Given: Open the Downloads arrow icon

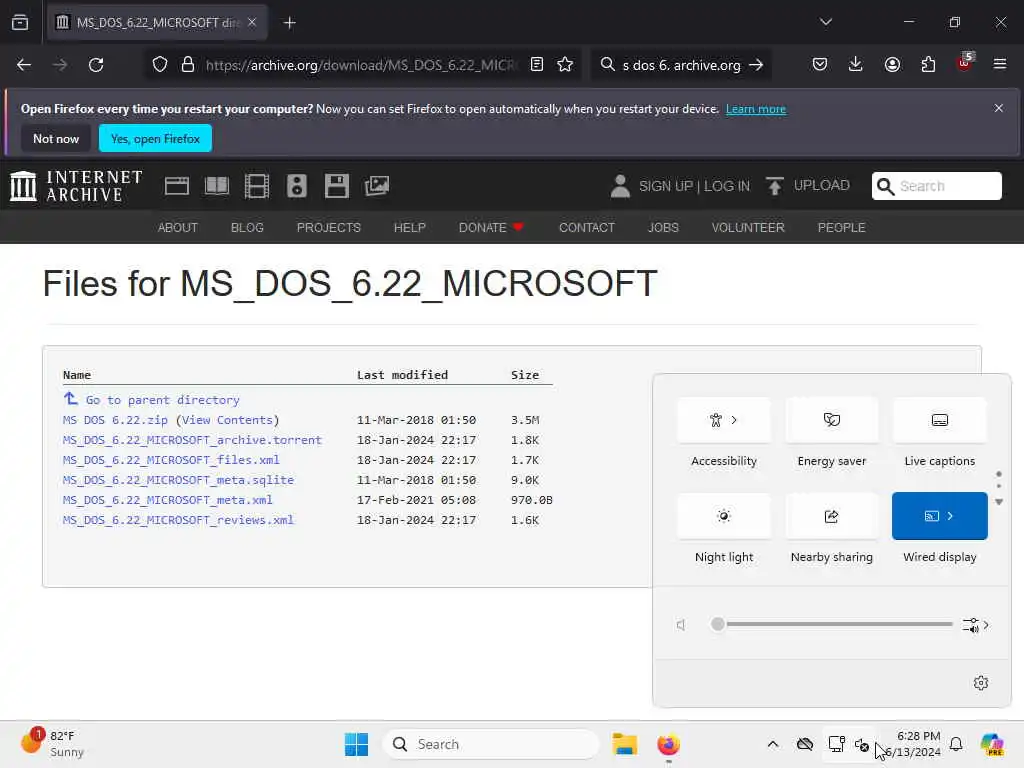Looking at the screenshot, I should click(x=856, y=65).
